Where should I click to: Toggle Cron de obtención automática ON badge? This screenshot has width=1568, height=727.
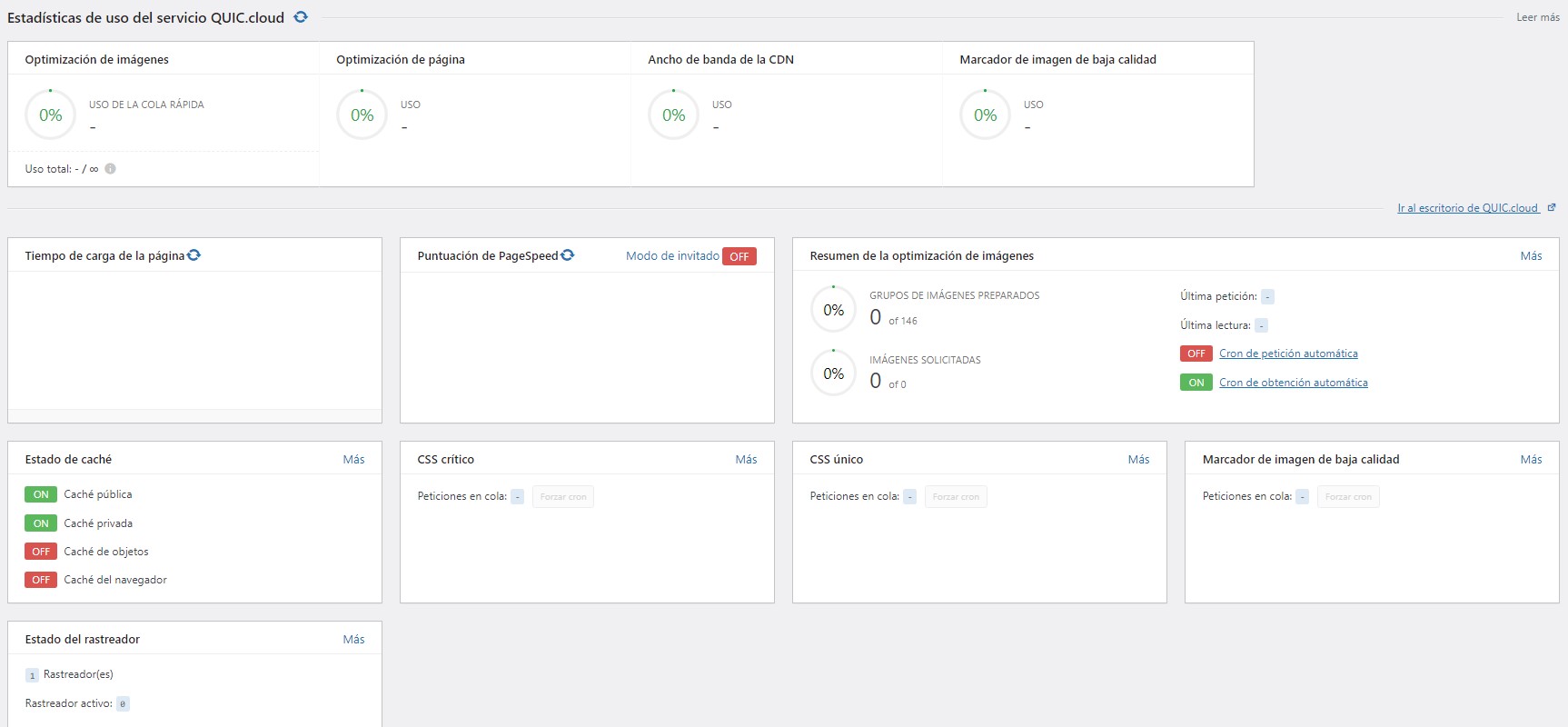coord(1196,383)
